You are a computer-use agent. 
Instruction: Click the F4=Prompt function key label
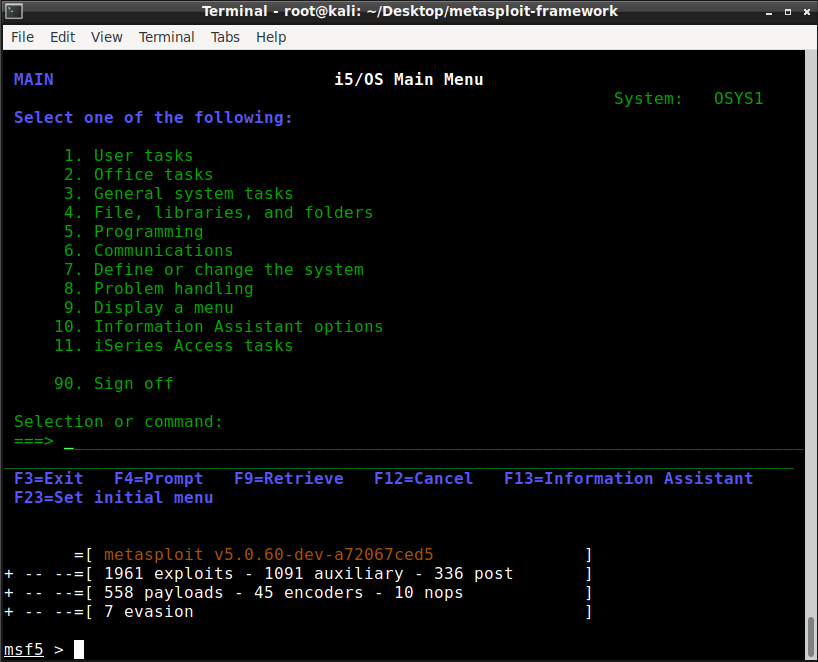point(159,479)
